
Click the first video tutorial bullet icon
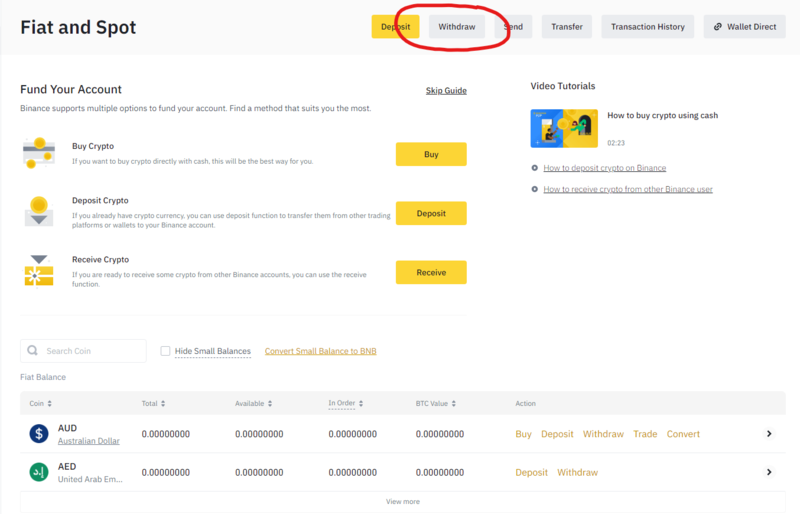[x=534, y=168]
